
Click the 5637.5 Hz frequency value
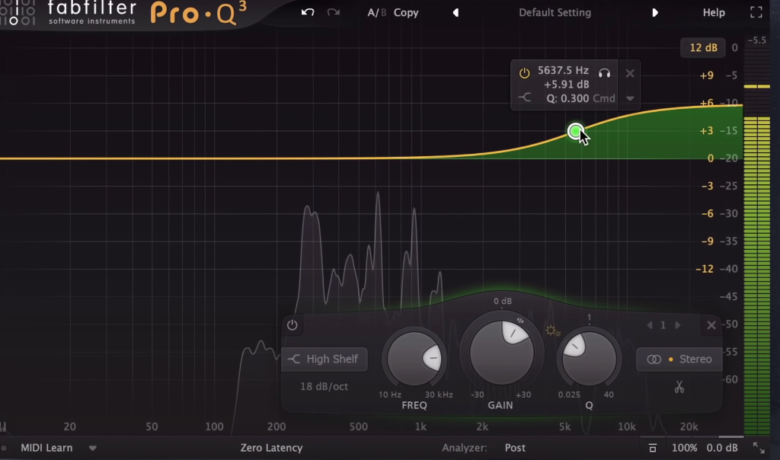coord(563,71)
